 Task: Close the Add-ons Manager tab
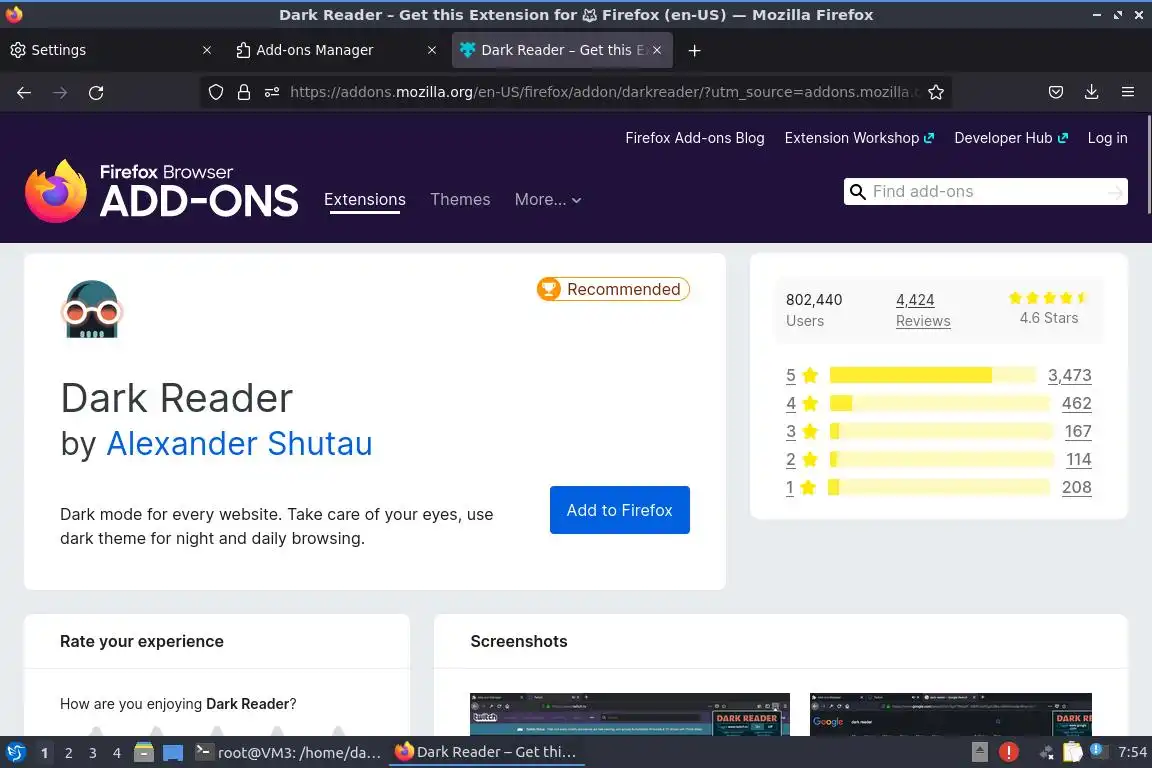point(432,50)
